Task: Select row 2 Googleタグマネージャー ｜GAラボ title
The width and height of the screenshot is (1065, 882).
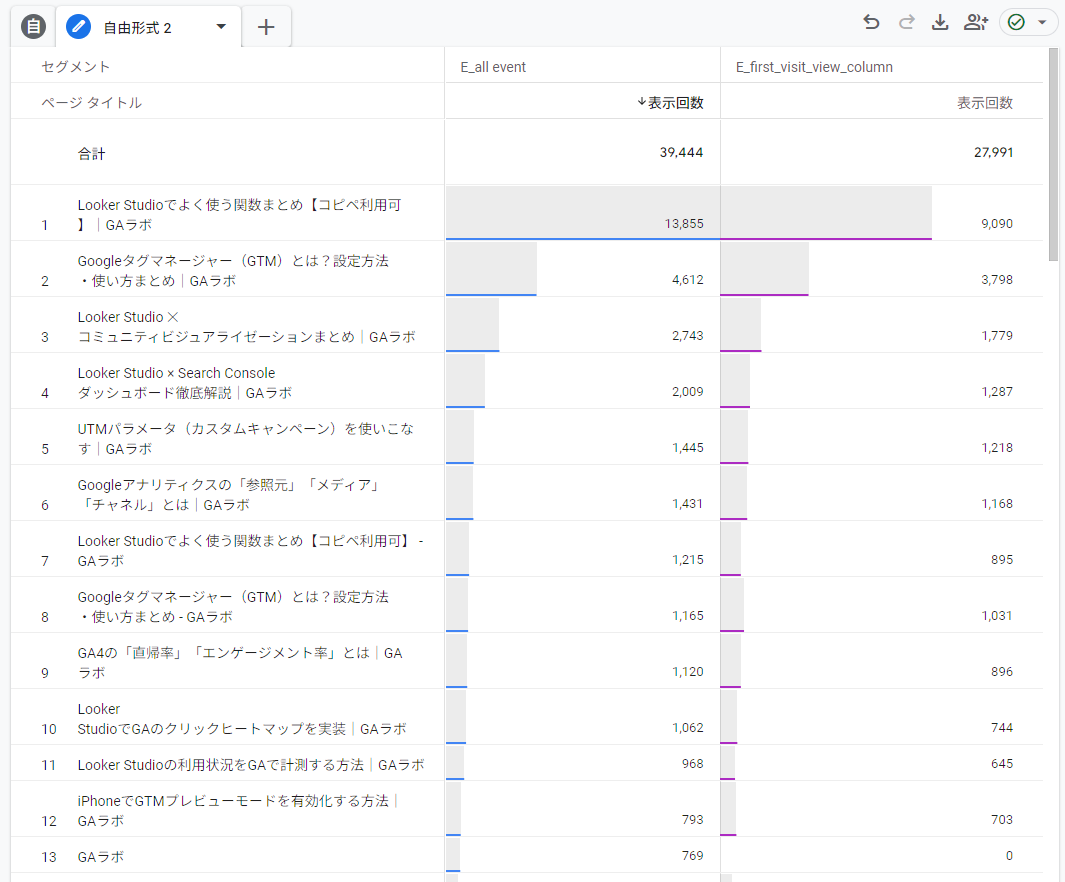Action: tap(233, 270)
